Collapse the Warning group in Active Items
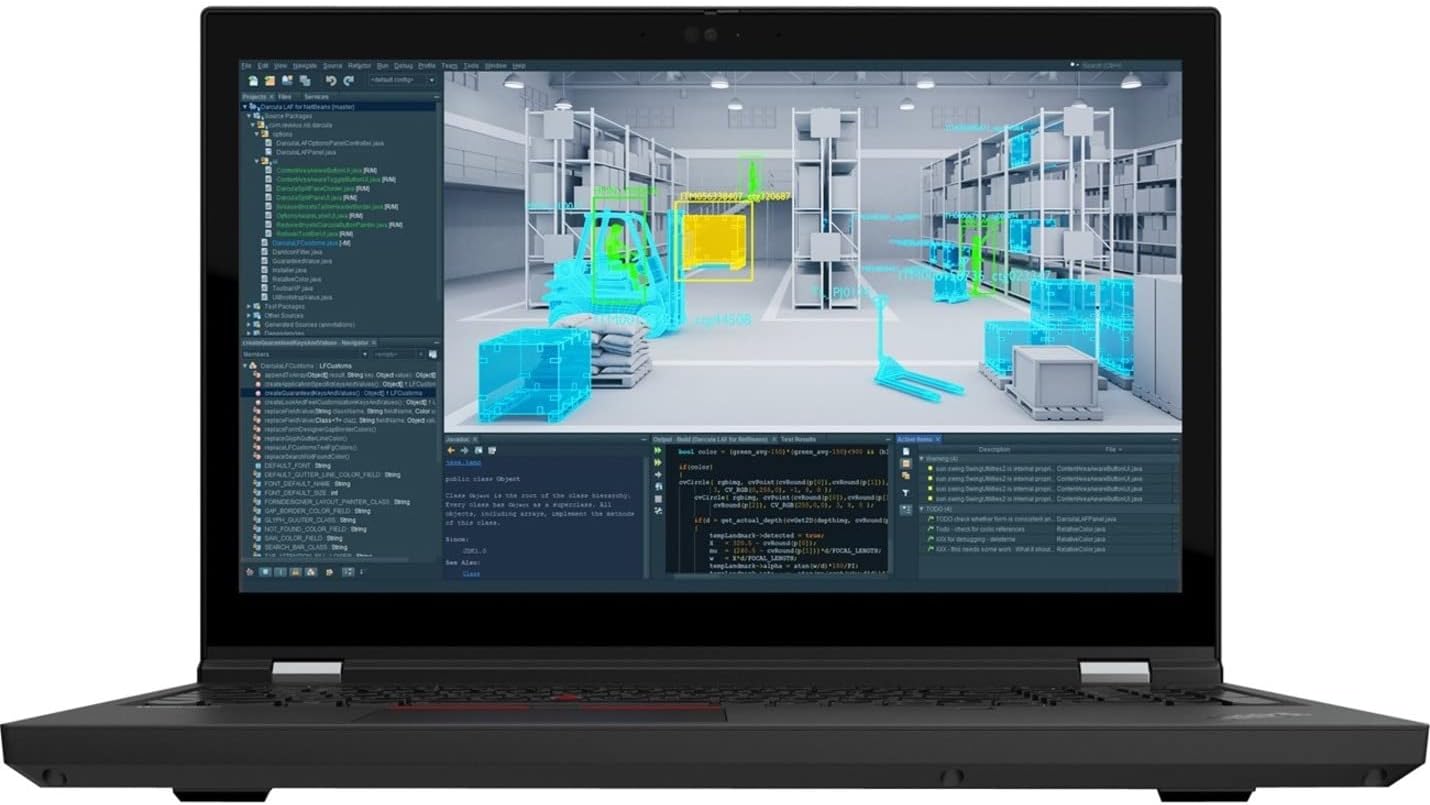 (922, 458)
